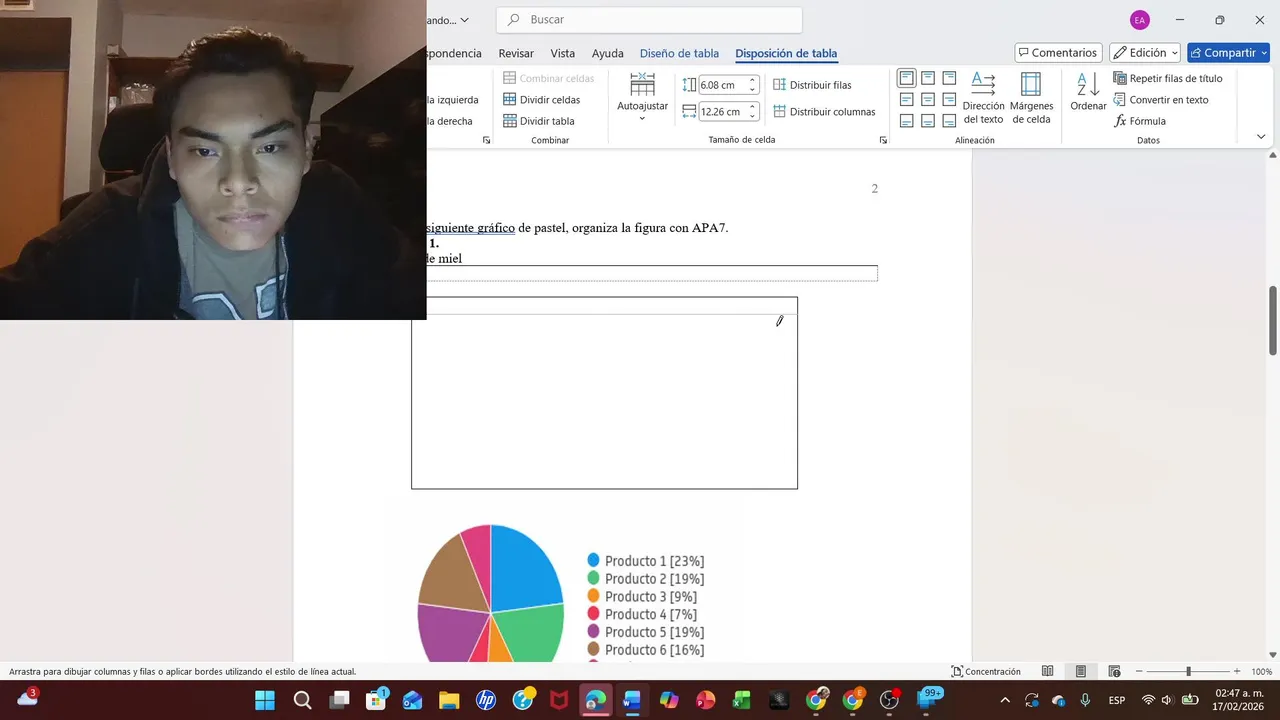This screenshot has height=720, width=1280.
Task: Click the HP app taskbar icon
Action: pyautogui.click(x=486, y=700)
